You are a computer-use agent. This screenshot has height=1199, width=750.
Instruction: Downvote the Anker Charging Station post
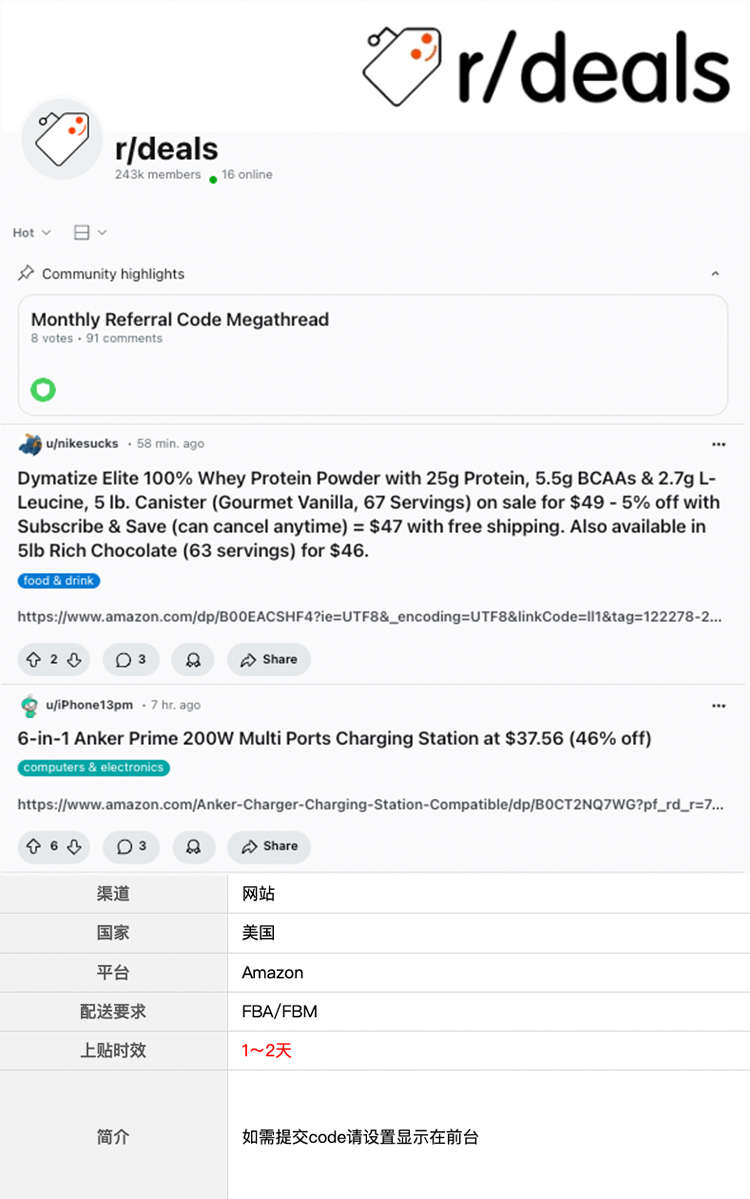coord(74,846)
